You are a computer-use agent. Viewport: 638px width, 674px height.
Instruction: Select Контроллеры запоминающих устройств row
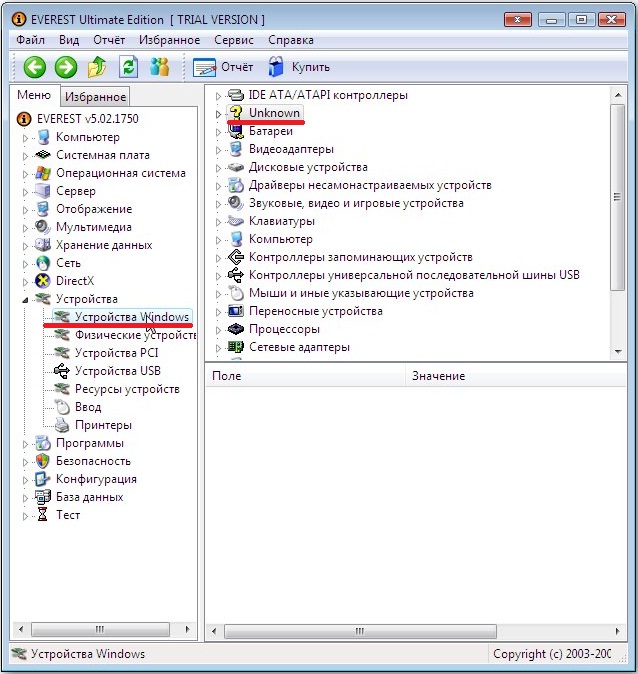(361, 257)
